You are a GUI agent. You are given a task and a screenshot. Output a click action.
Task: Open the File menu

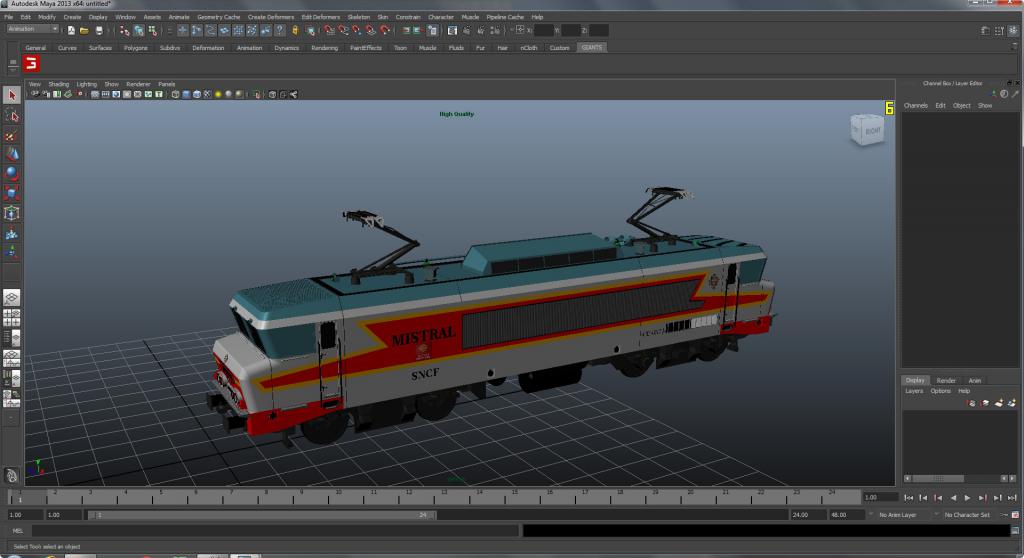[x=8, y=17]
